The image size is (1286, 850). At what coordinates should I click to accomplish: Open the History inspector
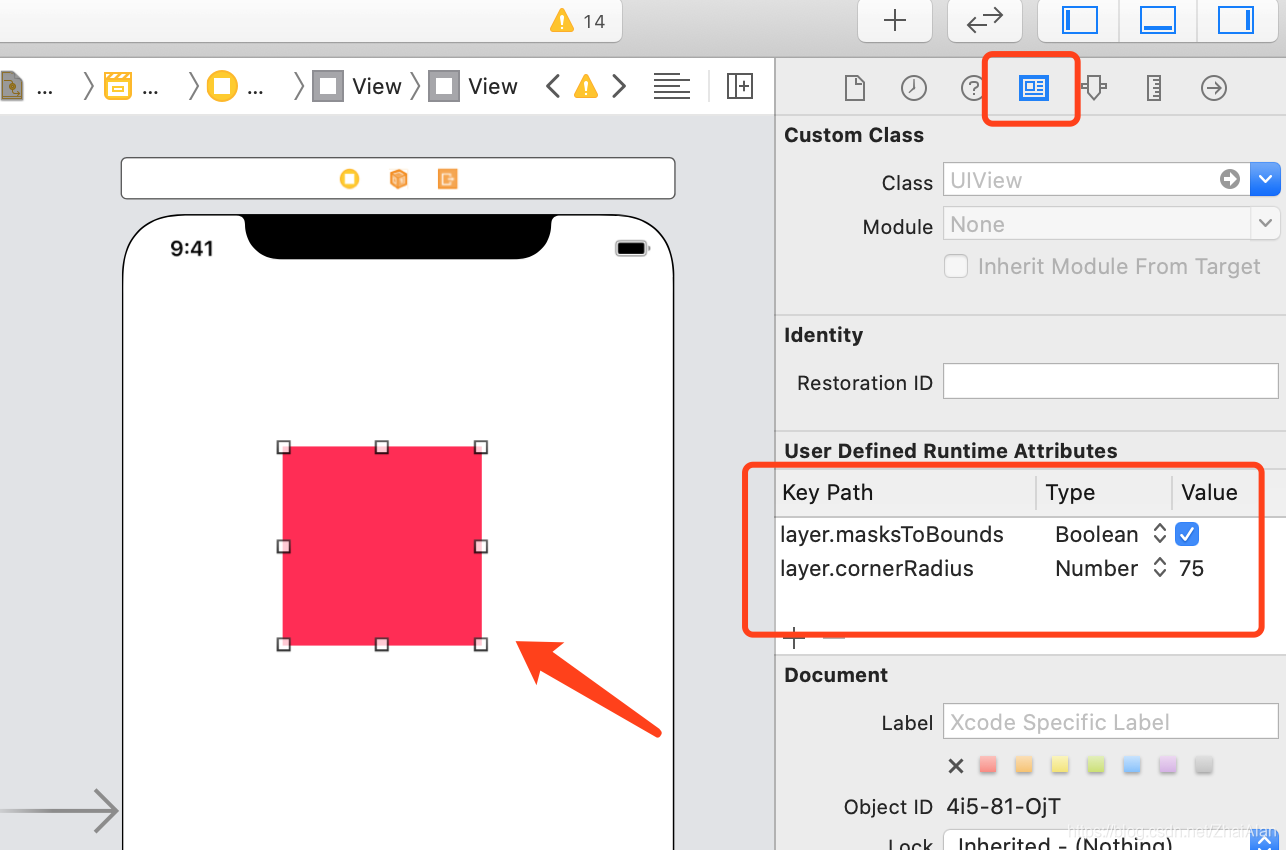(913, 87)
